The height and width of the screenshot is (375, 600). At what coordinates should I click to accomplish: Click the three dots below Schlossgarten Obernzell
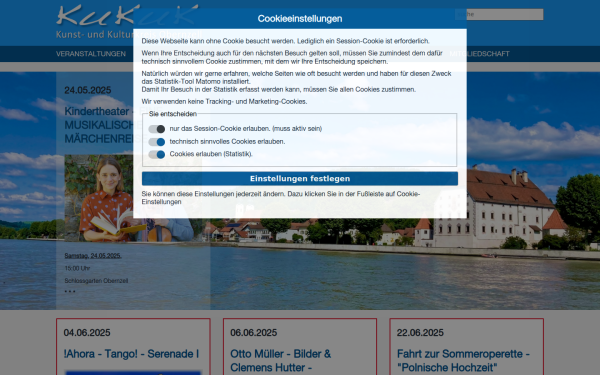click(x=70, y=291)
